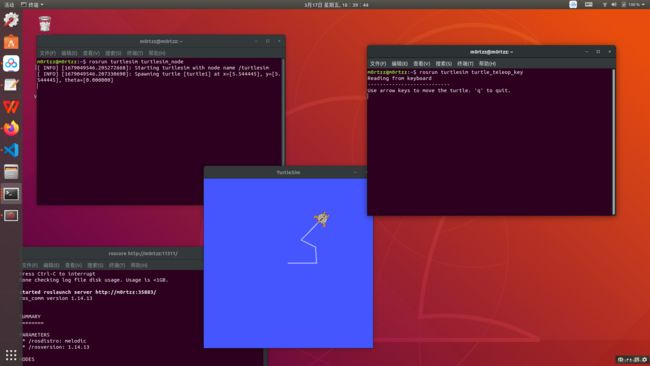The height and width of the screenshot is (366, 650).
Task: Open Edit menu in roscore terminal
Action: pyautogui.click(x=51, y=265)
